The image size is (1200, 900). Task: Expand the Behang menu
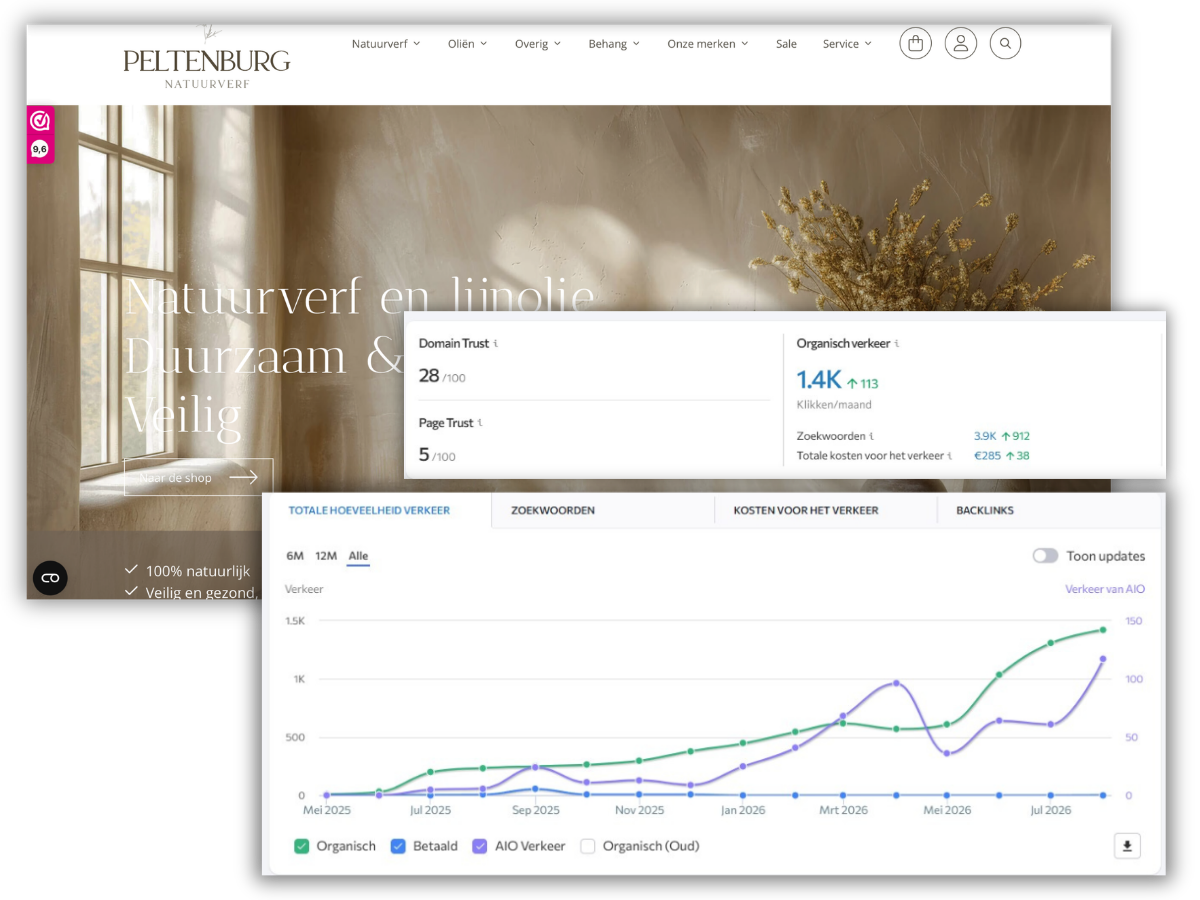click(x=614, y=44)
